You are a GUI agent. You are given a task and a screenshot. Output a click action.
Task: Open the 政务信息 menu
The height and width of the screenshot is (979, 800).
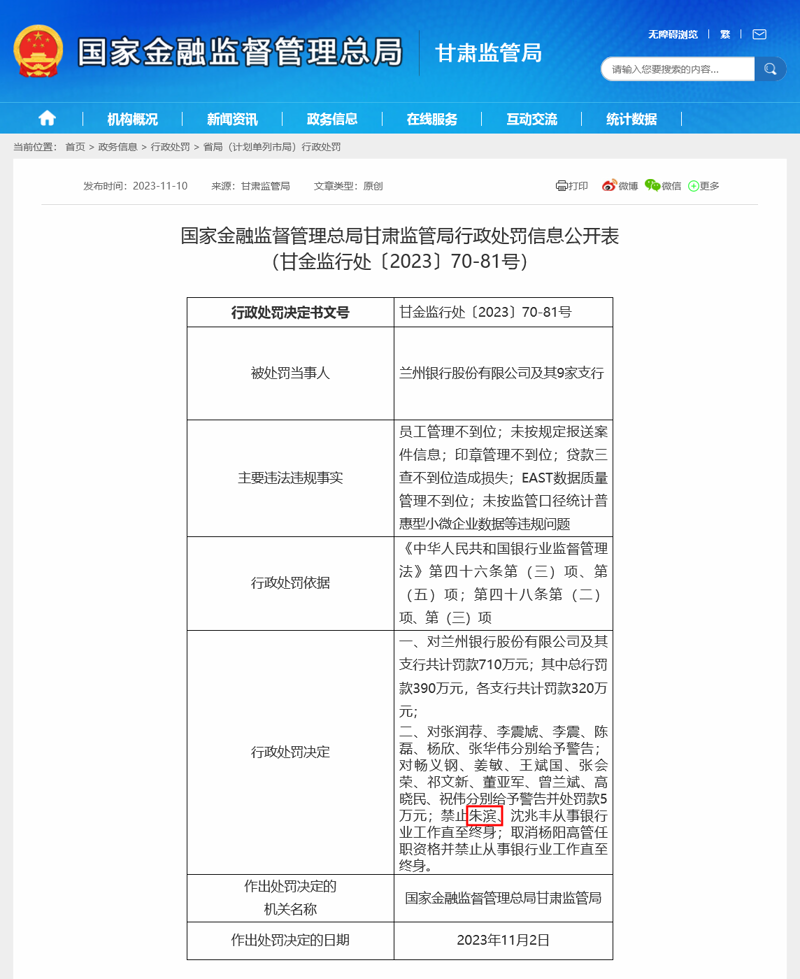click(332, 119)
